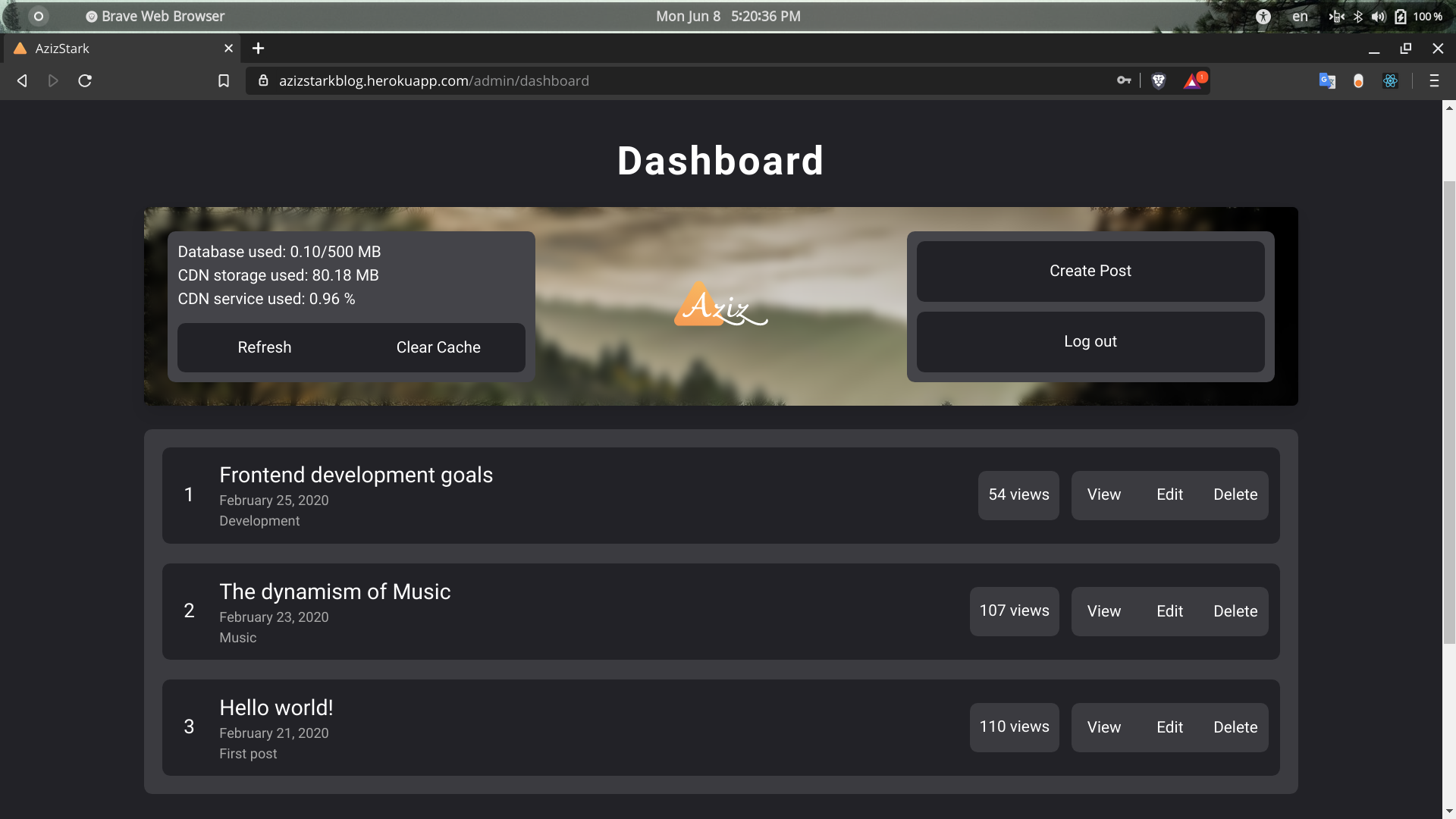Viewport: 1456px width, 819px height.
Task: Click the title 'Frontend development goals'
Action: coord(356,475)
